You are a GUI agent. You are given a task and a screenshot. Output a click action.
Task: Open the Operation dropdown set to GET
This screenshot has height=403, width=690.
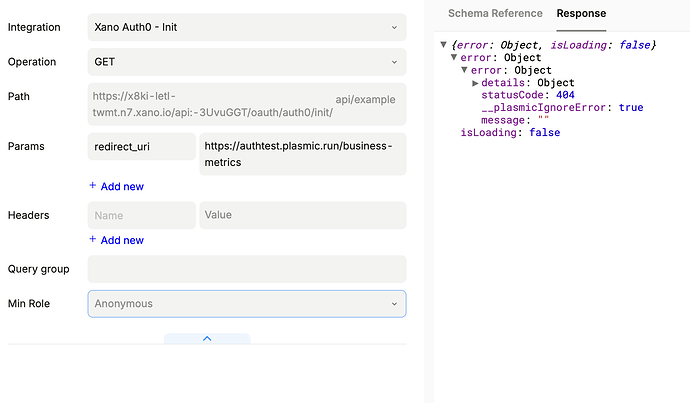[x=246, y=62]
